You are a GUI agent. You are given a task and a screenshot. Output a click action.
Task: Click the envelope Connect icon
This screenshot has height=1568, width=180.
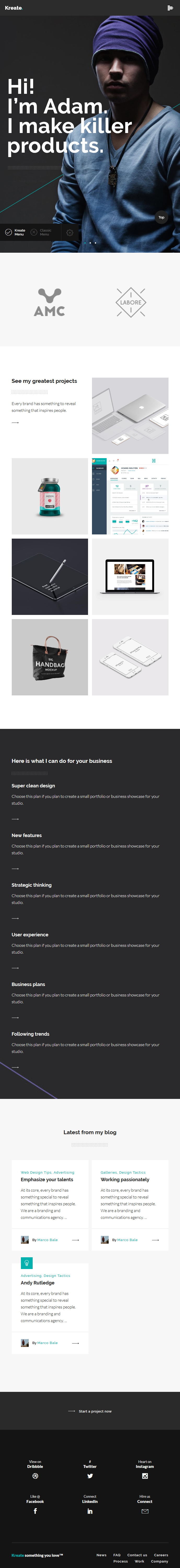(x=145, y=1511)
